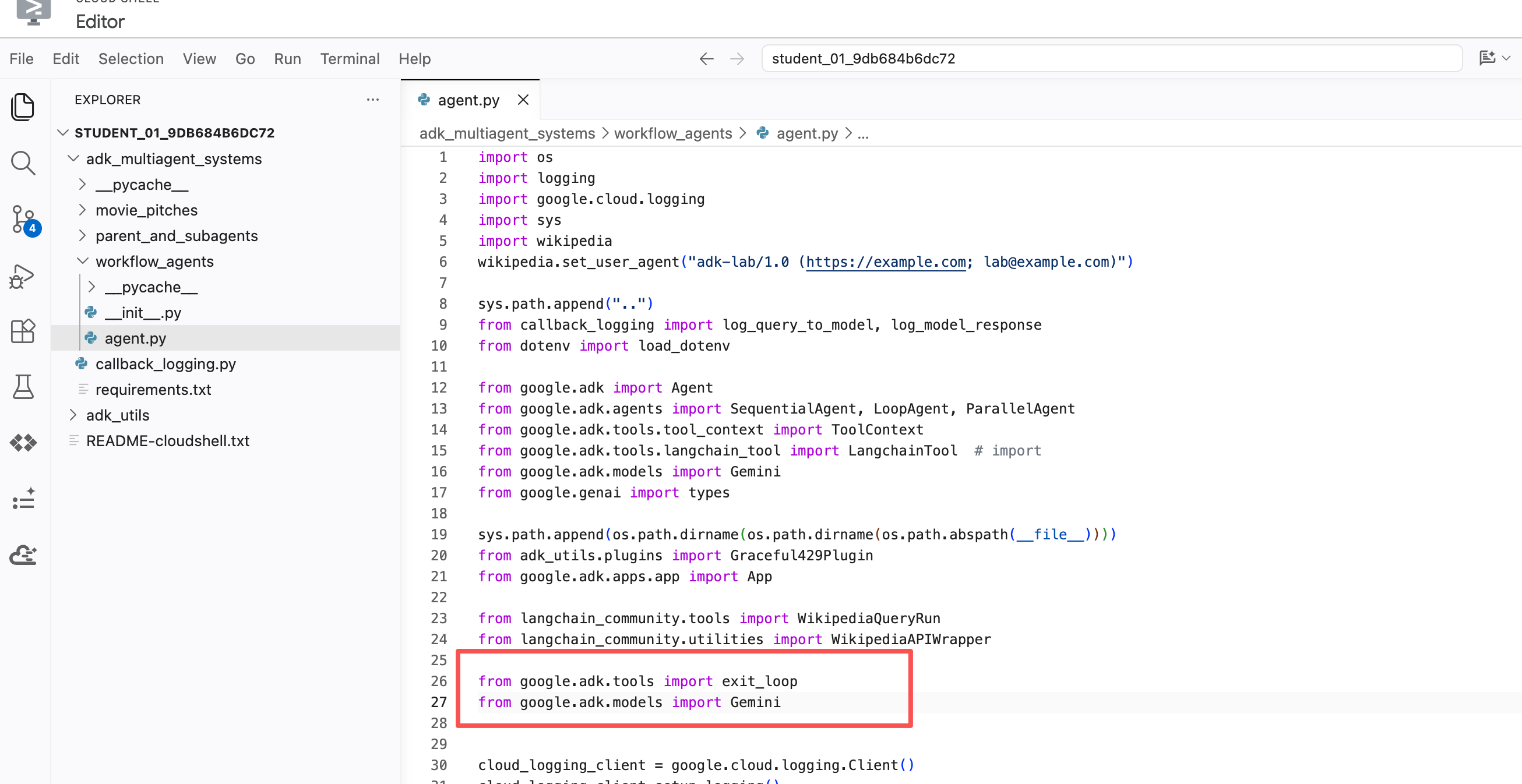Open the Edit menu

[x=66, y=58]
